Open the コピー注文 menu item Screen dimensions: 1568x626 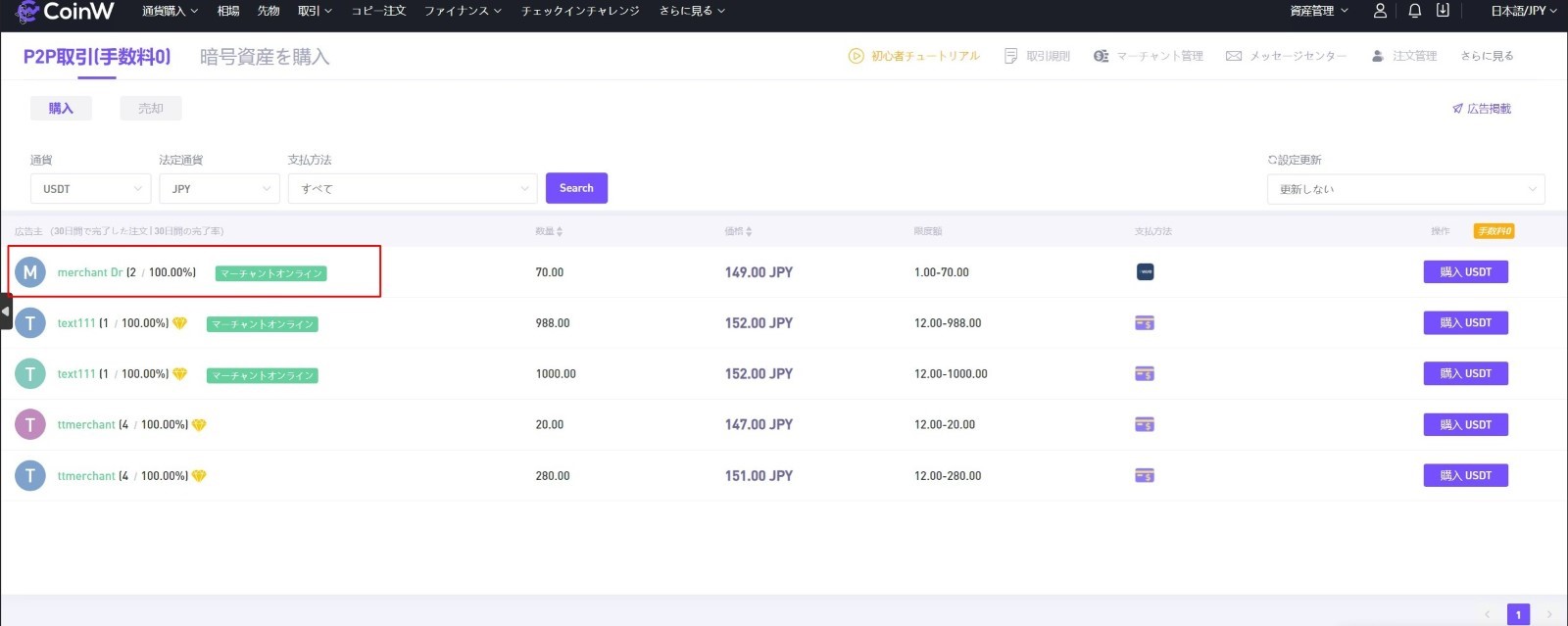coord(378,11)
